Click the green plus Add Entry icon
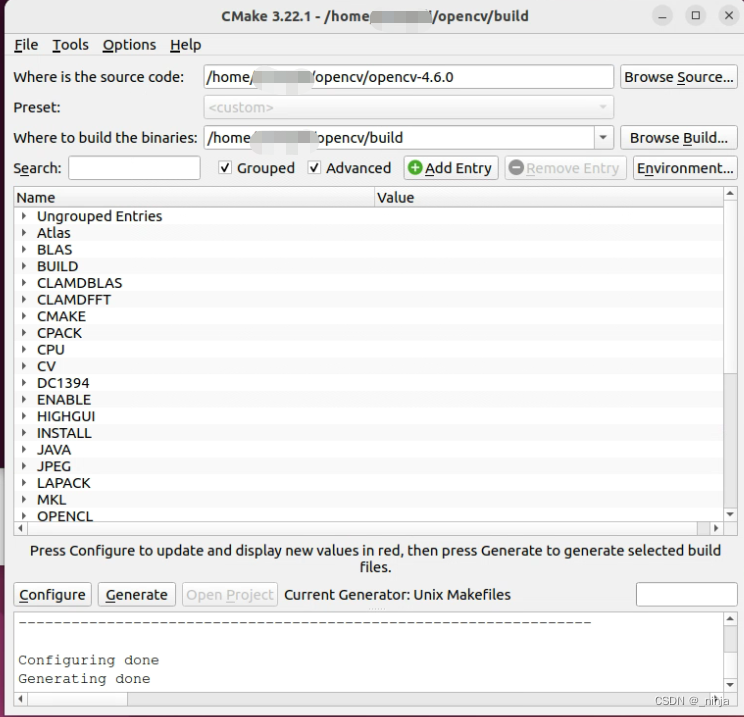Image resolution: width=744 pixels, height=717 pixels. click(x=415, y=168)
